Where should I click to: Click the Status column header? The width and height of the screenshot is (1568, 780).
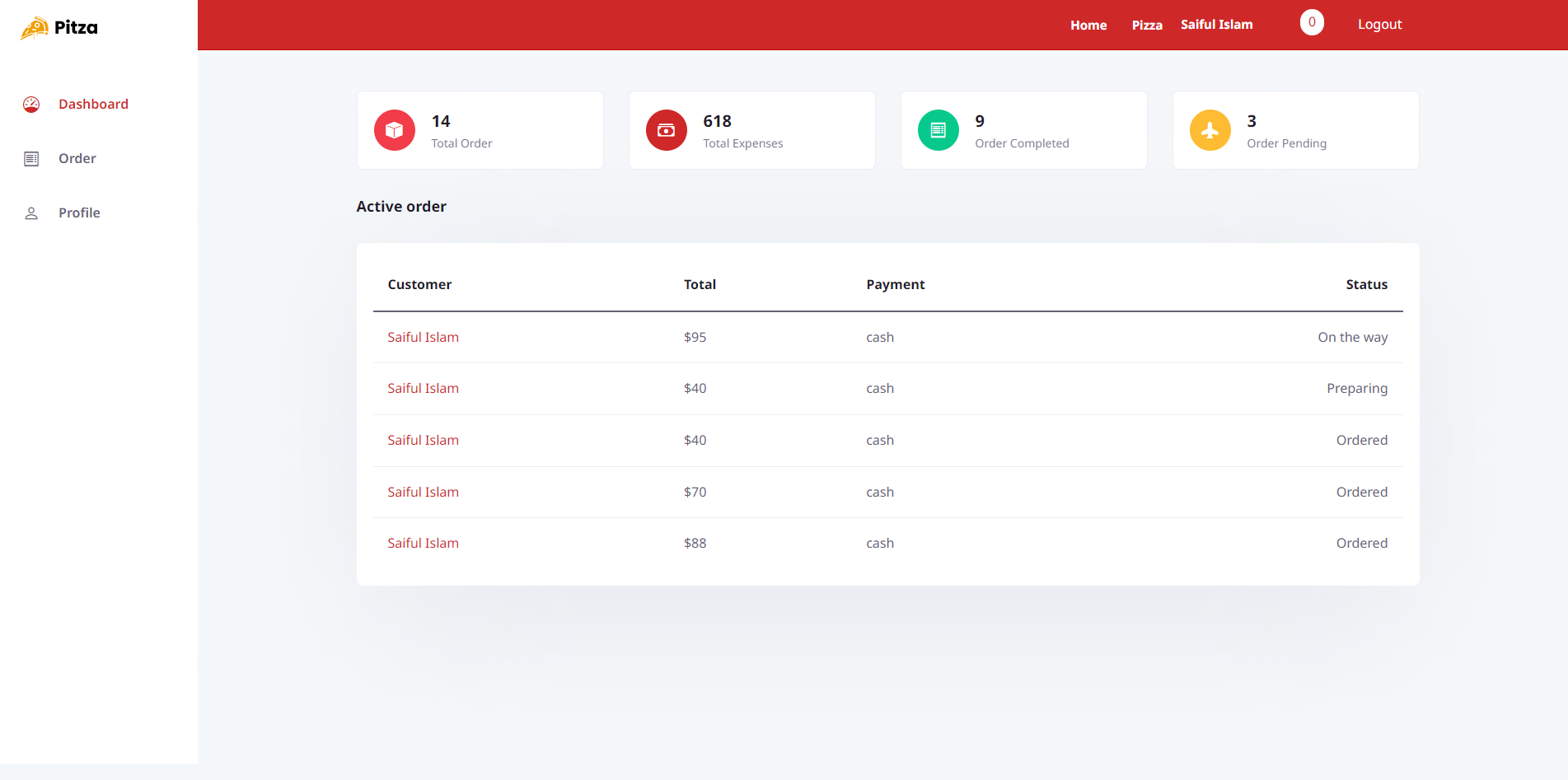tap(1367, 284)
